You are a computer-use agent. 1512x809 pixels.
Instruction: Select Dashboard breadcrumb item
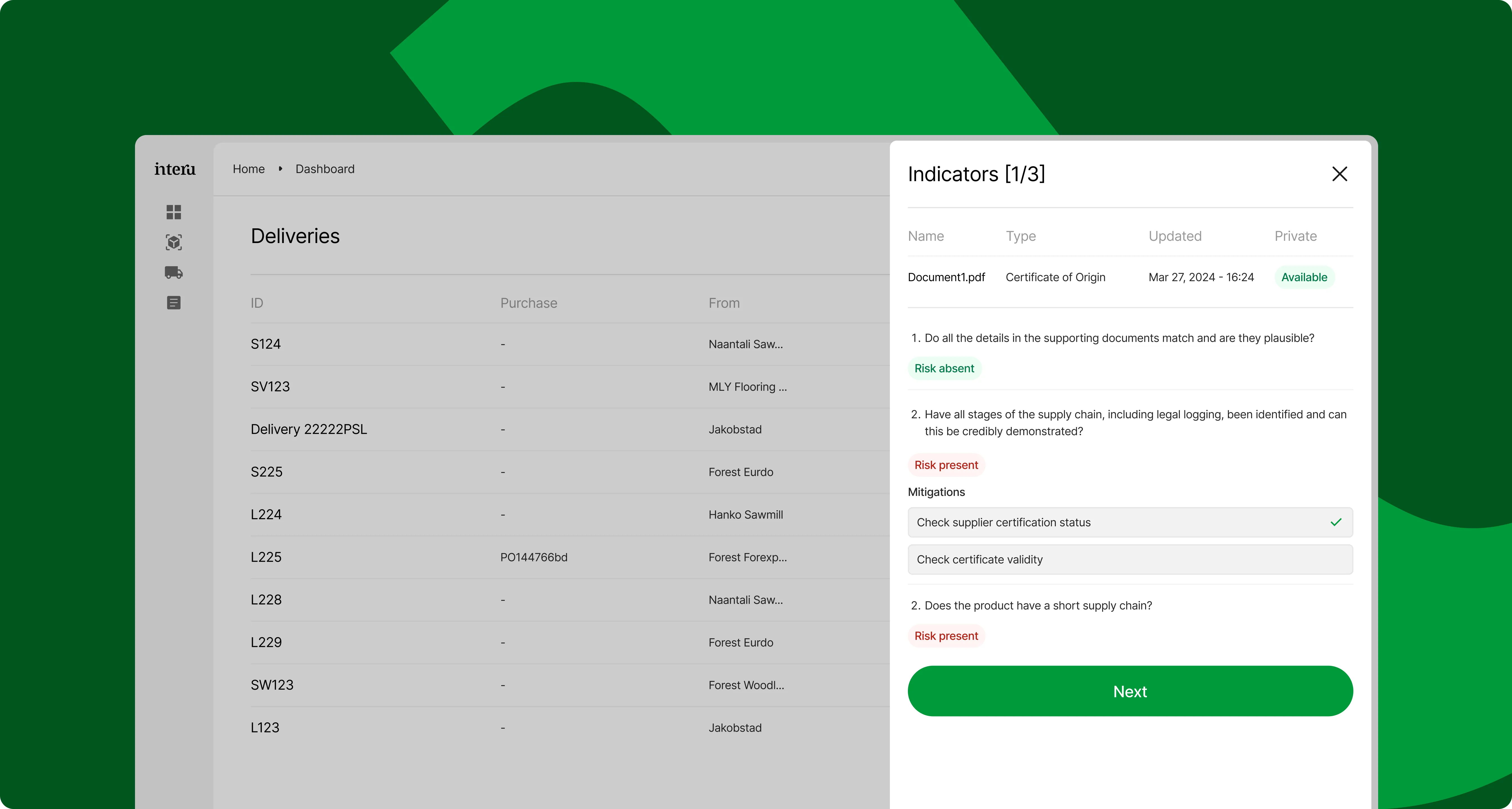pos(325,169)
